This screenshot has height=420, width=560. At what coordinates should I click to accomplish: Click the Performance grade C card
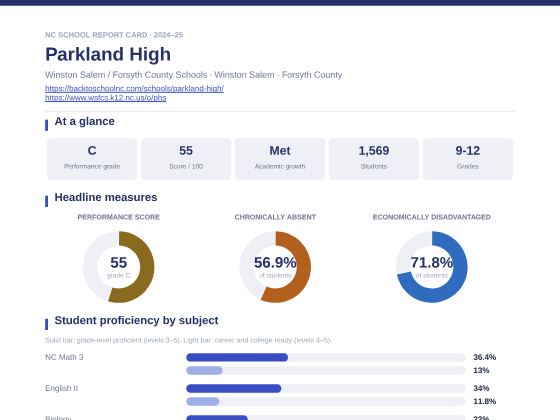(x=92, y=159)
